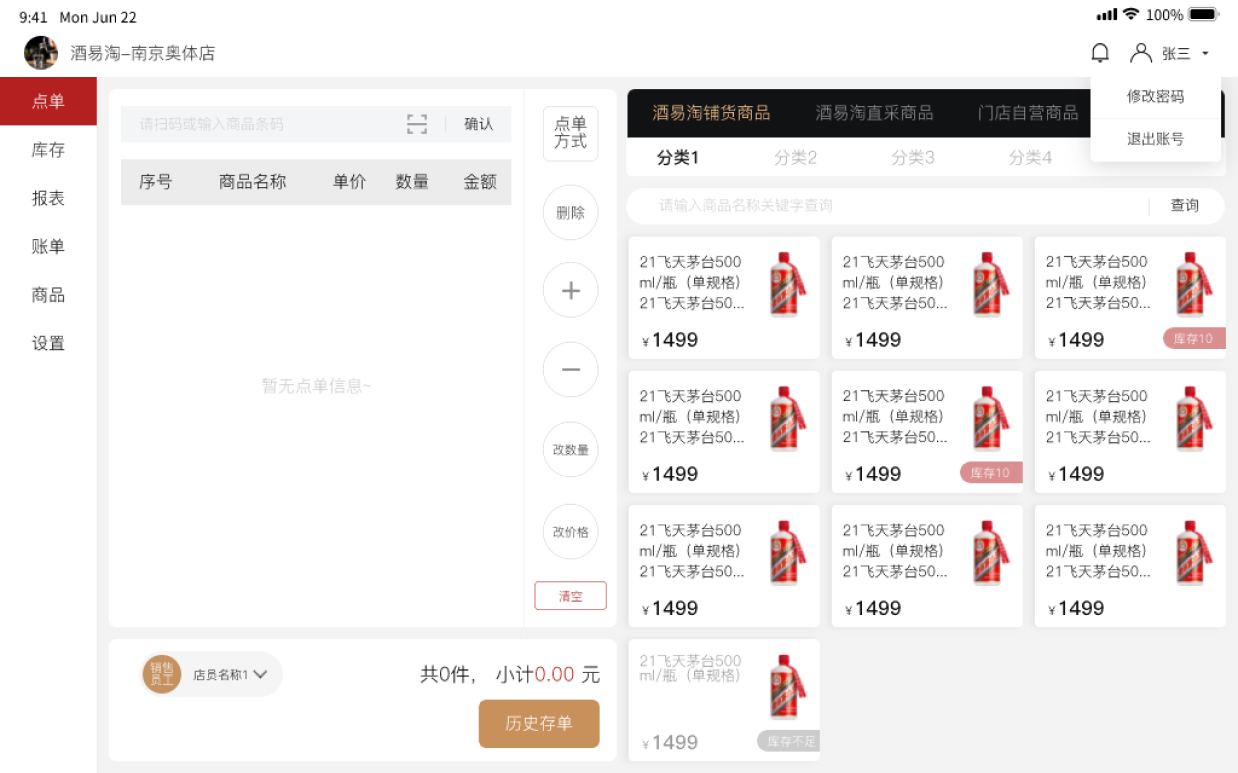Click the 点单方式 button
Screen dimensions: 1238x773
pos(571,133)
